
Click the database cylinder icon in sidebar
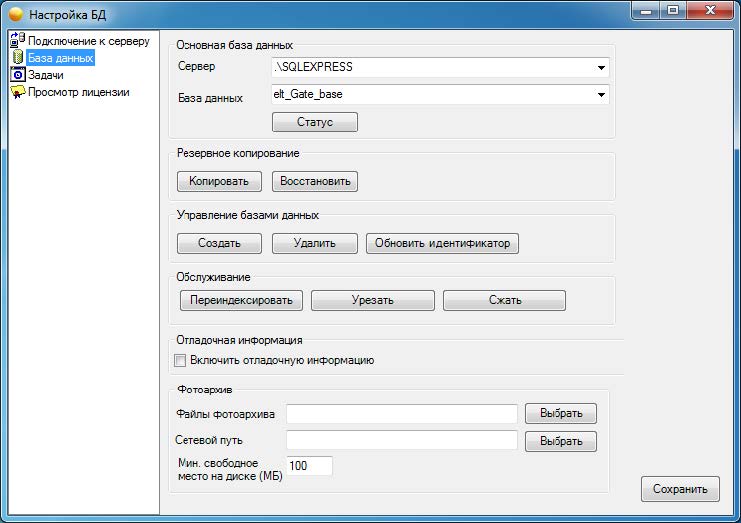17,58
